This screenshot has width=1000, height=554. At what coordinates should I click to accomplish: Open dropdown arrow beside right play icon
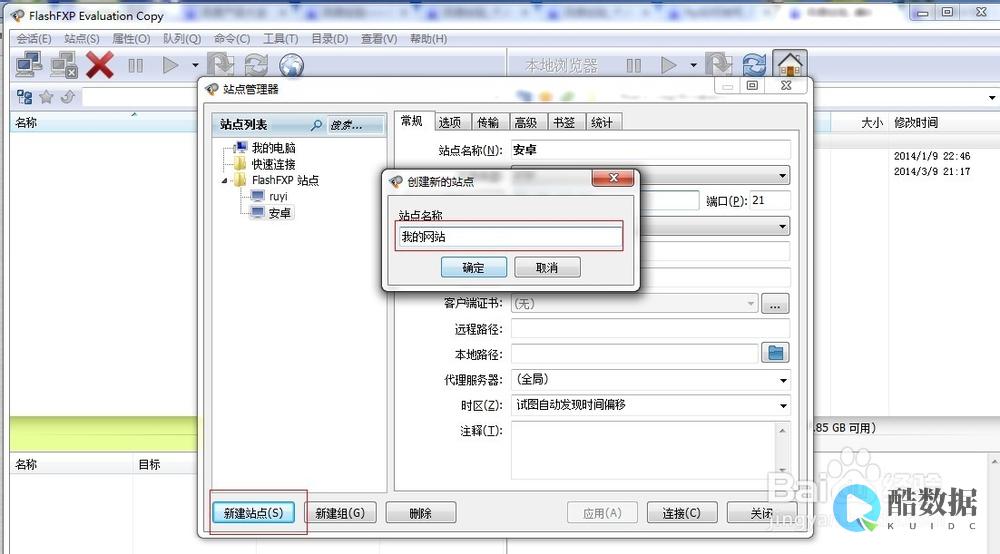click(x=693, y=65)
